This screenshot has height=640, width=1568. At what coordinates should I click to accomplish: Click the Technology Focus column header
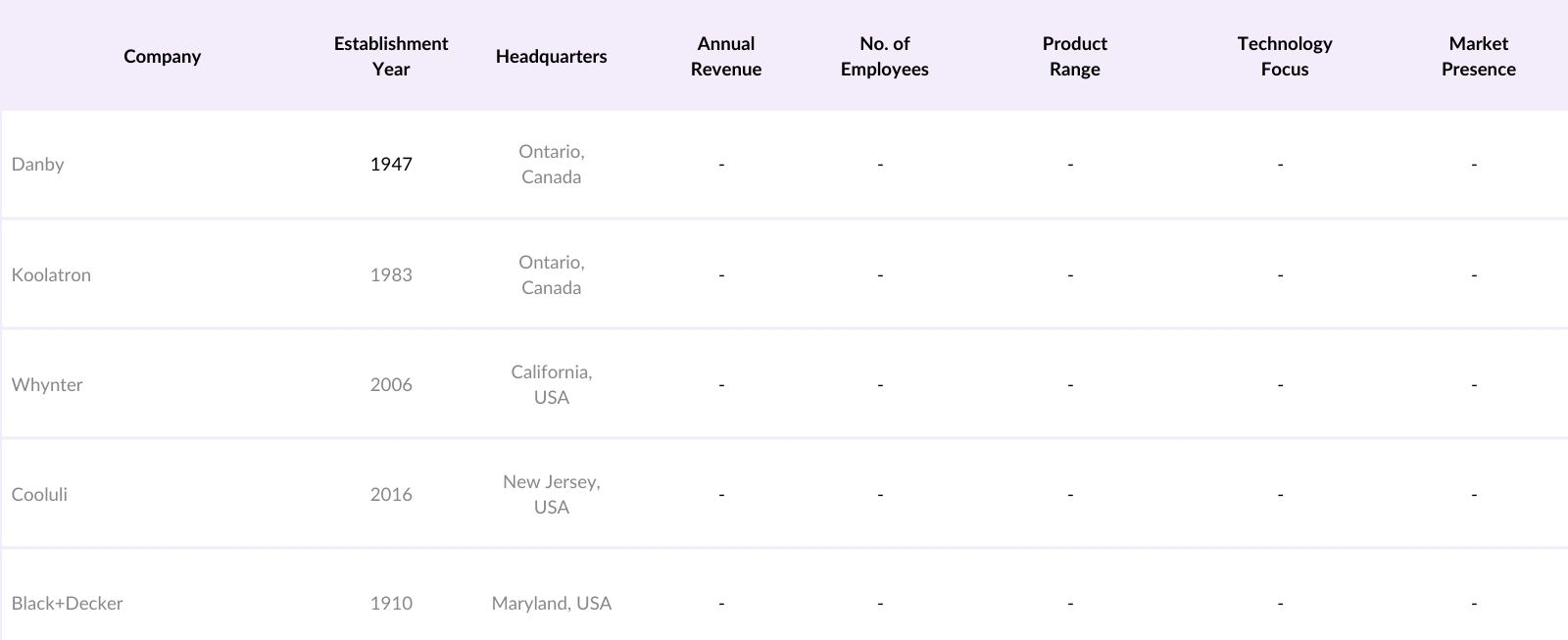coord(1285,56)
